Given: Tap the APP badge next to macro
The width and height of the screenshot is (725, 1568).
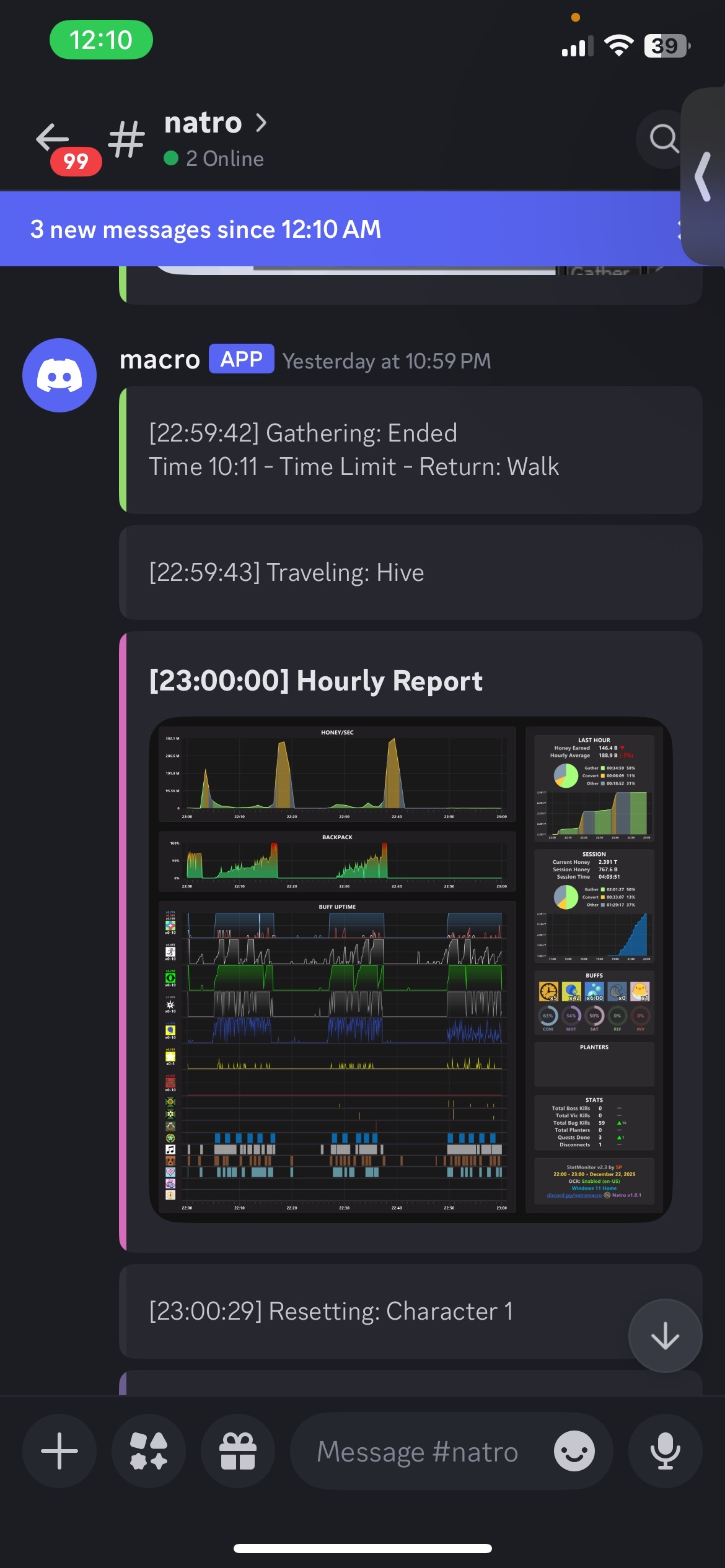Looking at the screenshot, I should [x=242, y=359].
